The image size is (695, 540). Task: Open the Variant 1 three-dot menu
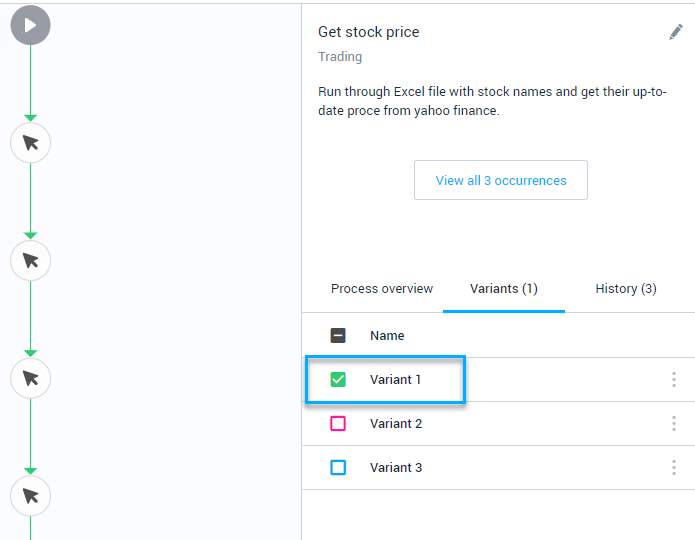tap(674, 380)
